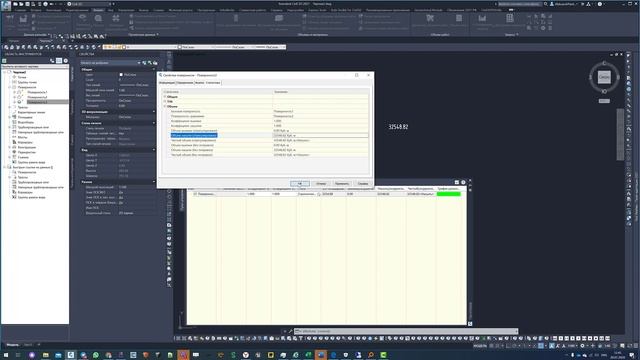The image size is (640, 360).
Task: Click the Quick Select icon in Properties palette
Action: 155,63
